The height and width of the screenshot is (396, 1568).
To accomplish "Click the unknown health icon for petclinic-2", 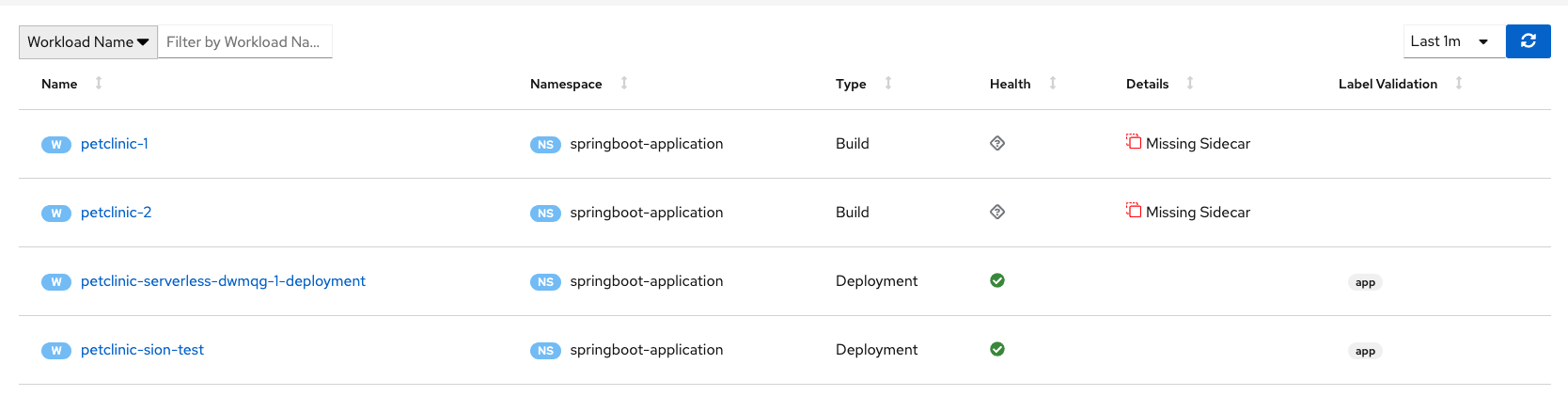I will pyautogui.click(x=997, y=212).
